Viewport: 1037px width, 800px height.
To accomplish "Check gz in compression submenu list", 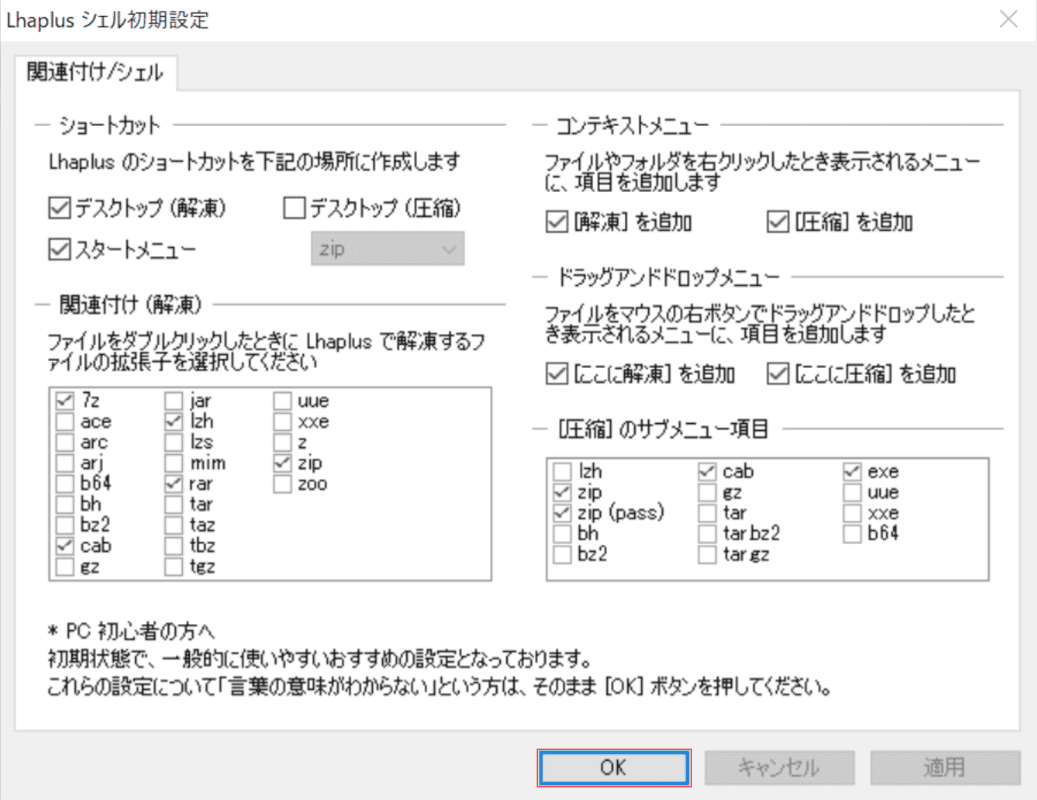I will (x=707, y=492).
